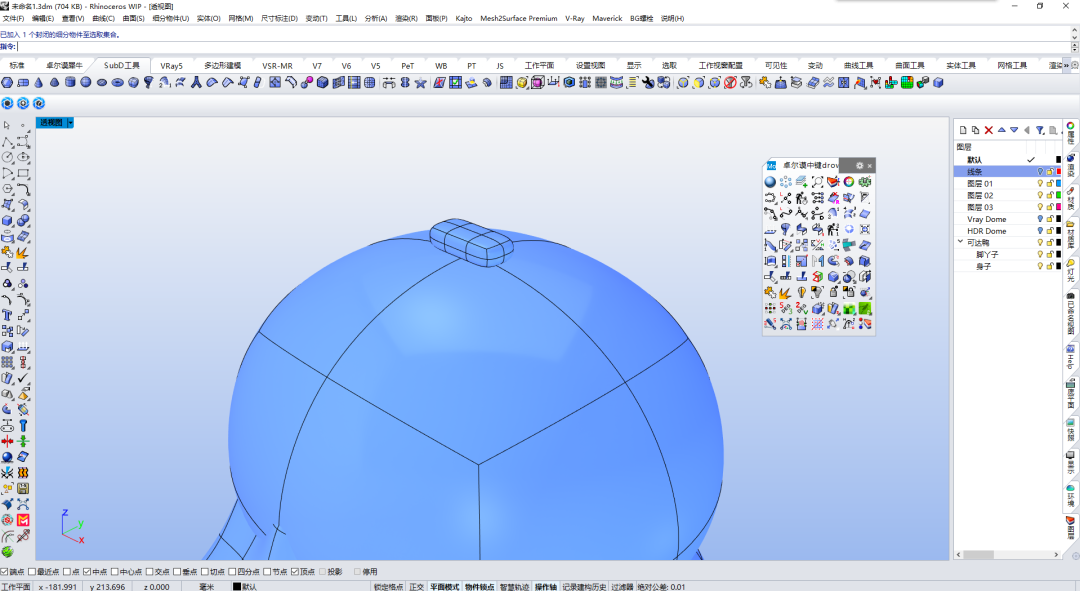Switch to the VRay5 toolbar tab
The width and height of the screenshot is (1080, 591).
[x=172, y=65]
